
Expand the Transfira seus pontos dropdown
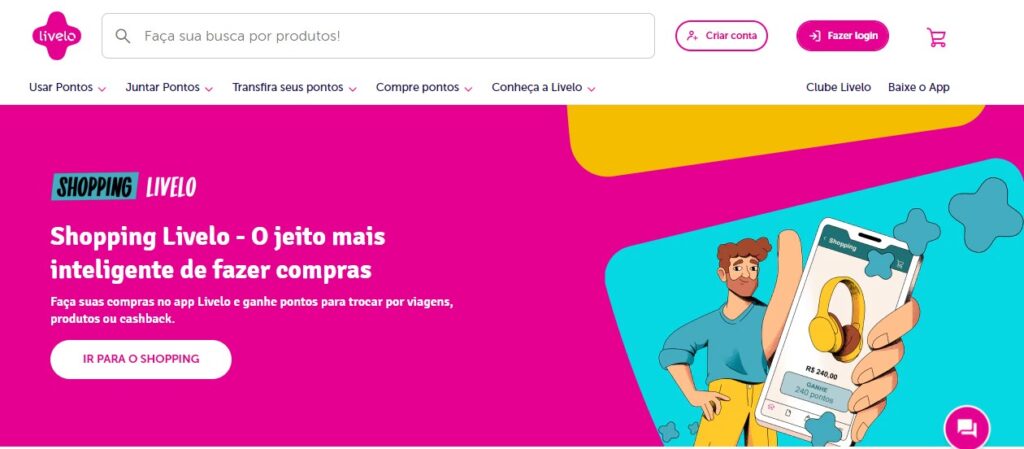coord(295,87)
